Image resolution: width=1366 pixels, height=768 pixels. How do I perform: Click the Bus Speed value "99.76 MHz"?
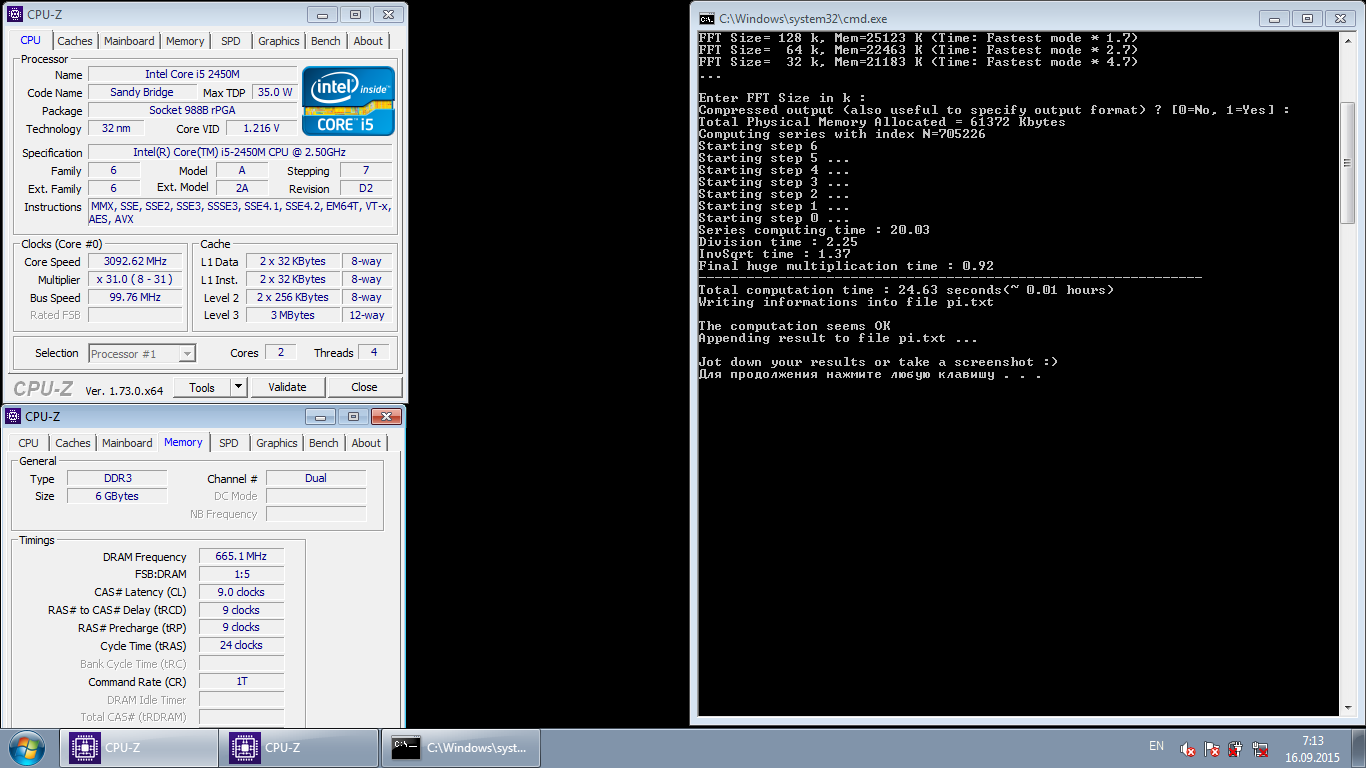[135, 297]
